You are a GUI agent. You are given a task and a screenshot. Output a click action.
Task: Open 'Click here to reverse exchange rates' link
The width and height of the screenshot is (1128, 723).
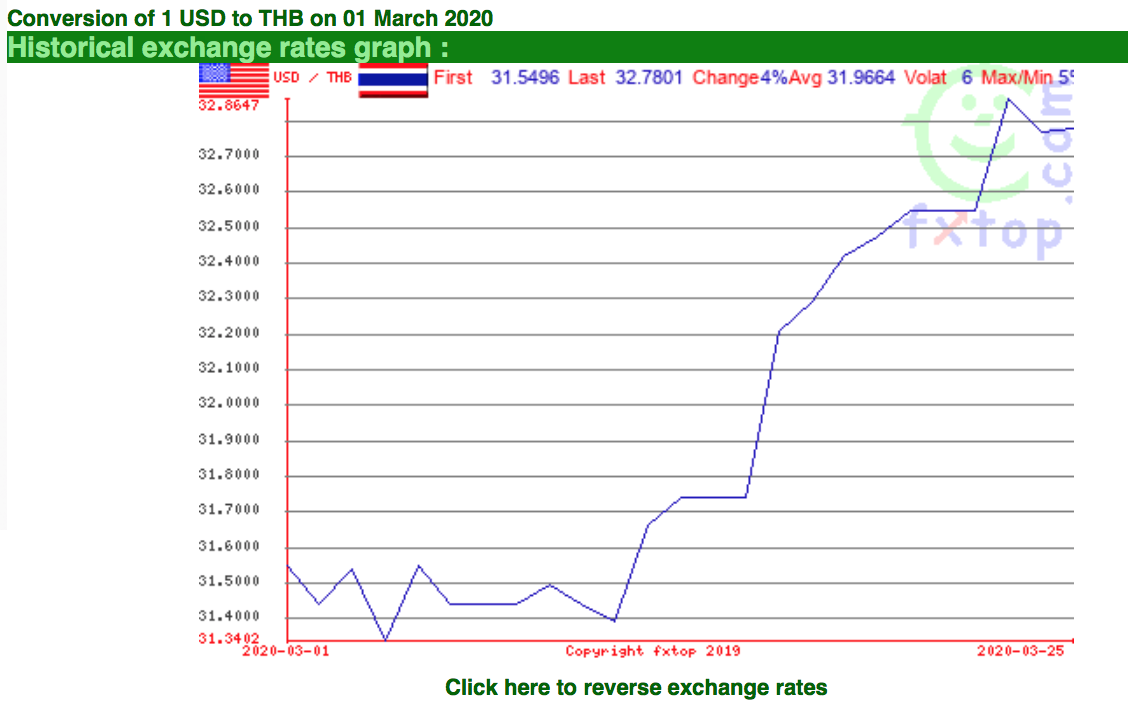click(636, 687)
